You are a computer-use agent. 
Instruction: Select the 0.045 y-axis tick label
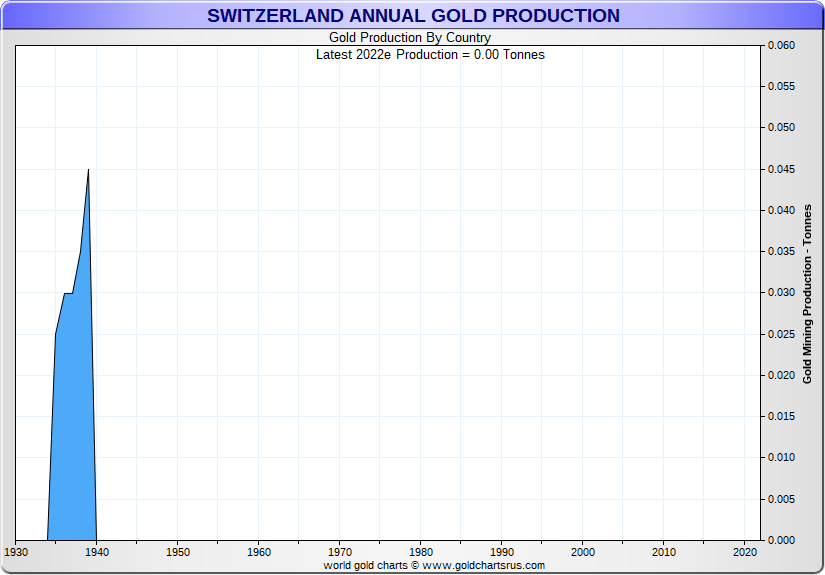click(780, 169)
